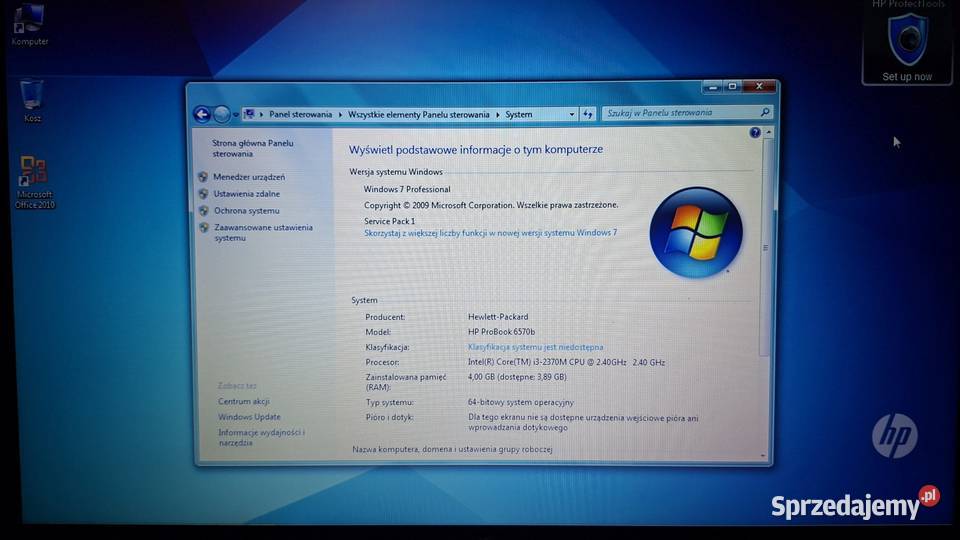This screenshot has width=960, height=540.
Task: Click the Szukaj w Panelu sterowania search field
Action: [680, 113]
